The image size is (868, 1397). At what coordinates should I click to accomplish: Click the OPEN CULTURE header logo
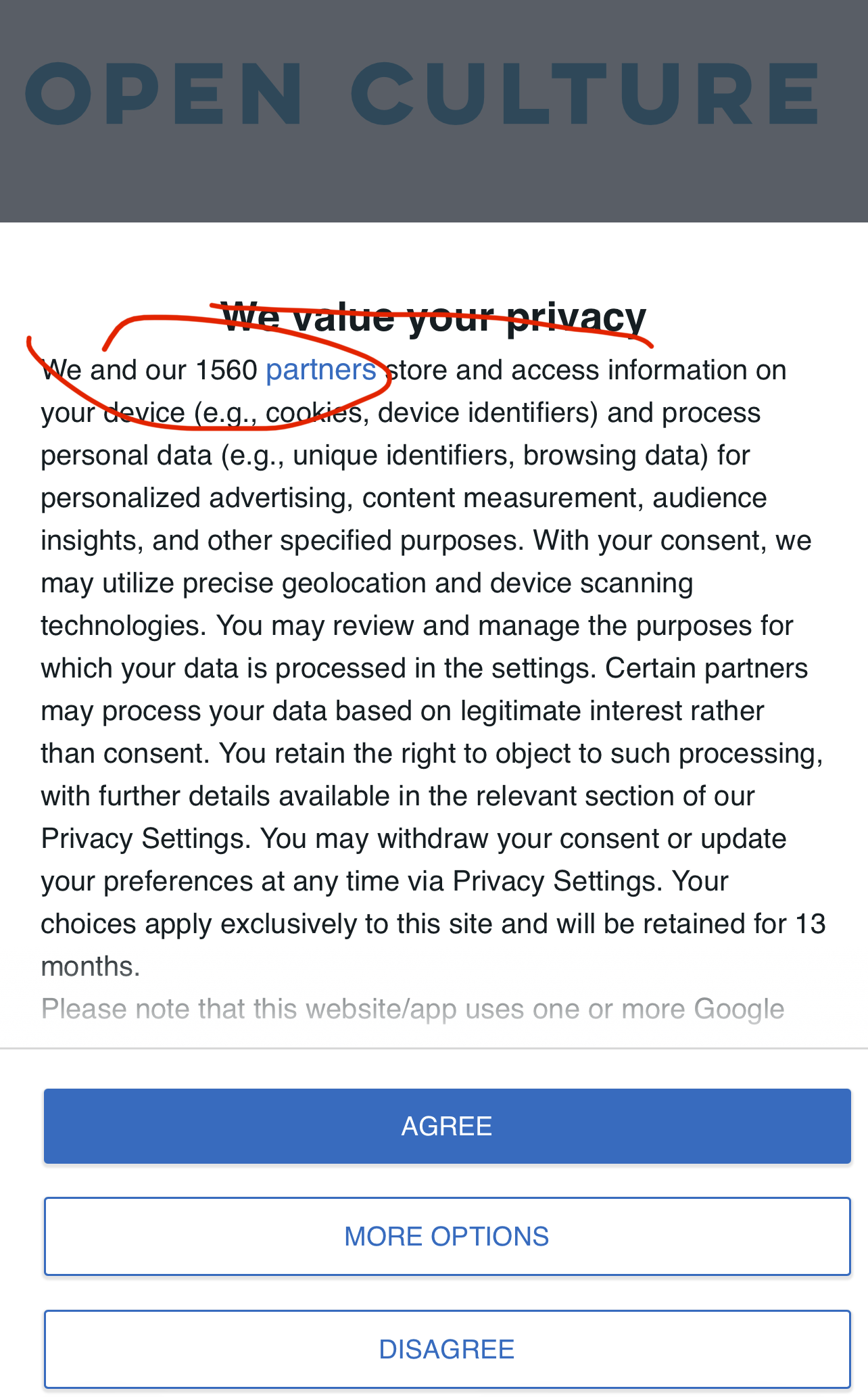(423, 94)
